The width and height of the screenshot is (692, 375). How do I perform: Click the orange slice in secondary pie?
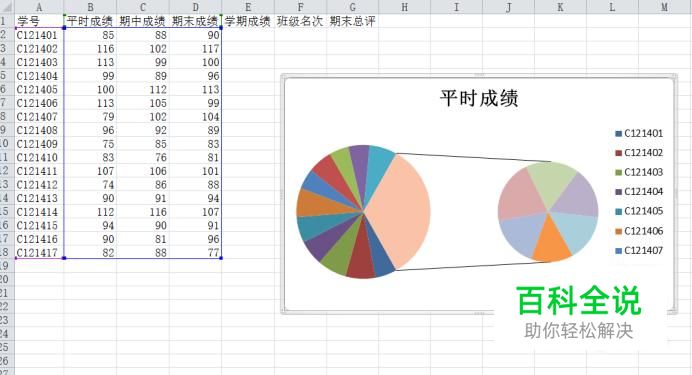[551, 245]
